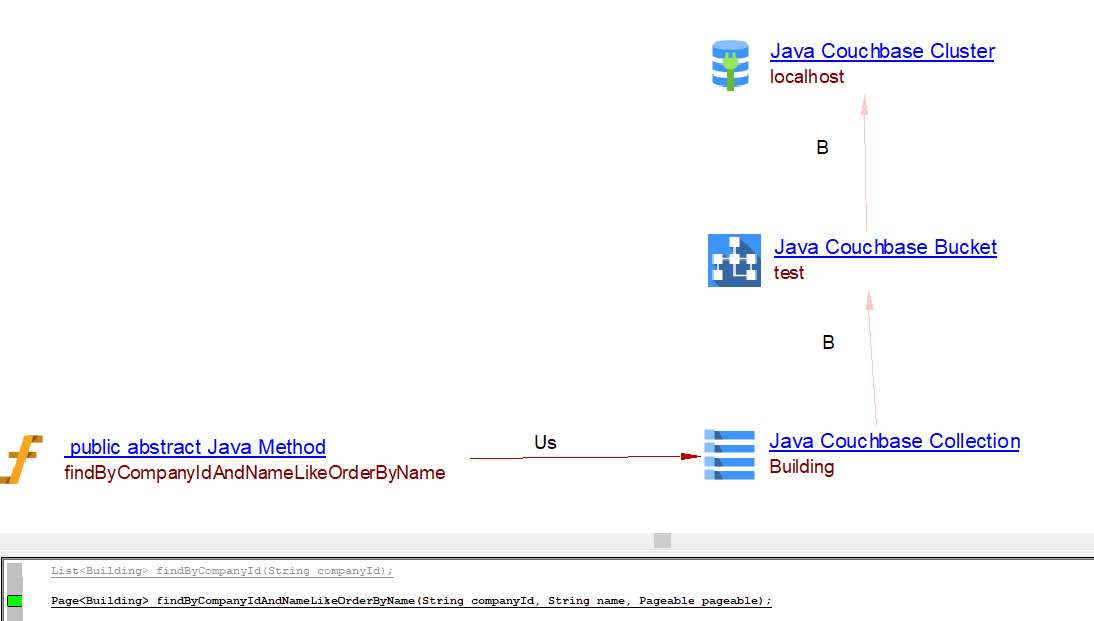Select the 'localhost' cluster name label

[806, 77]
